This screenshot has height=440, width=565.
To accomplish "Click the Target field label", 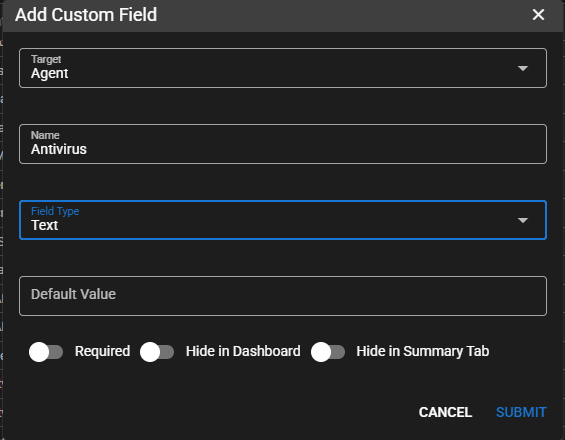I will click(x=46, y=59).
